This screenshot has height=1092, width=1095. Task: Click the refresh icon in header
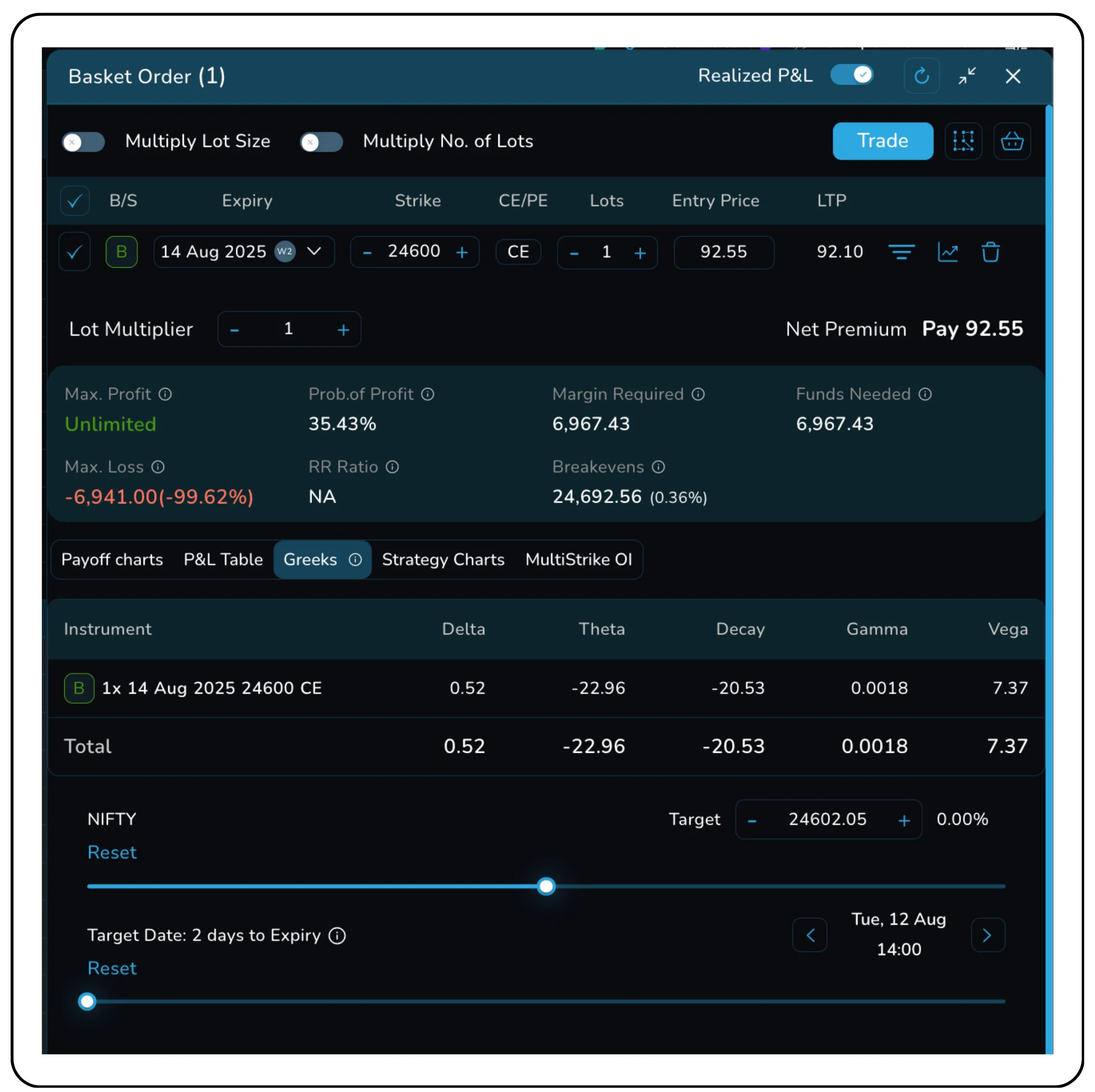tap(921, 76)
